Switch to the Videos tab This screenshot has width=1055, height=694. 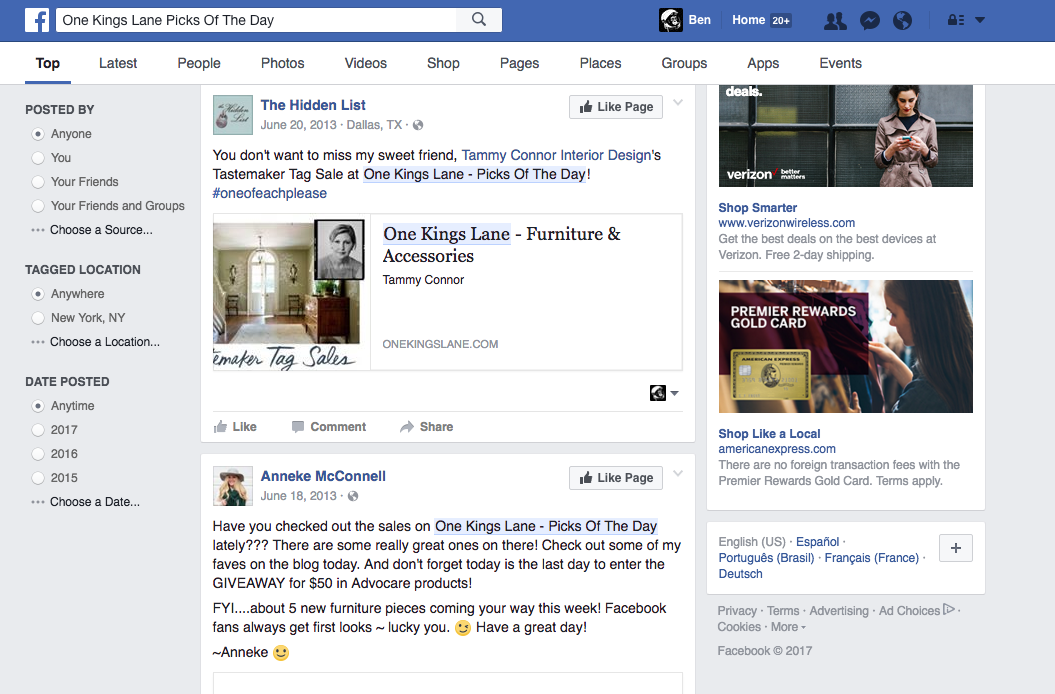pyautogui.click(x=365, y=63)
